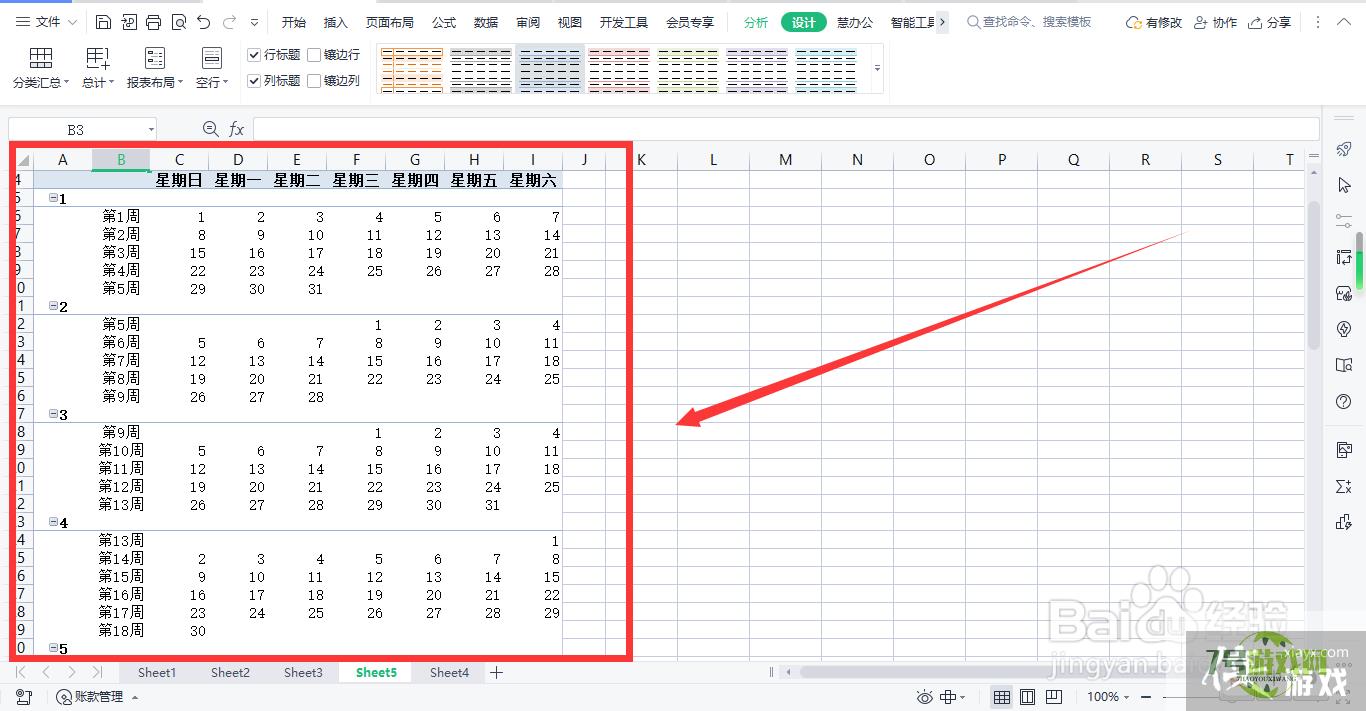1366x711 pixels.
Task: Click the Print icon
Action: click(x=153, y=22)
